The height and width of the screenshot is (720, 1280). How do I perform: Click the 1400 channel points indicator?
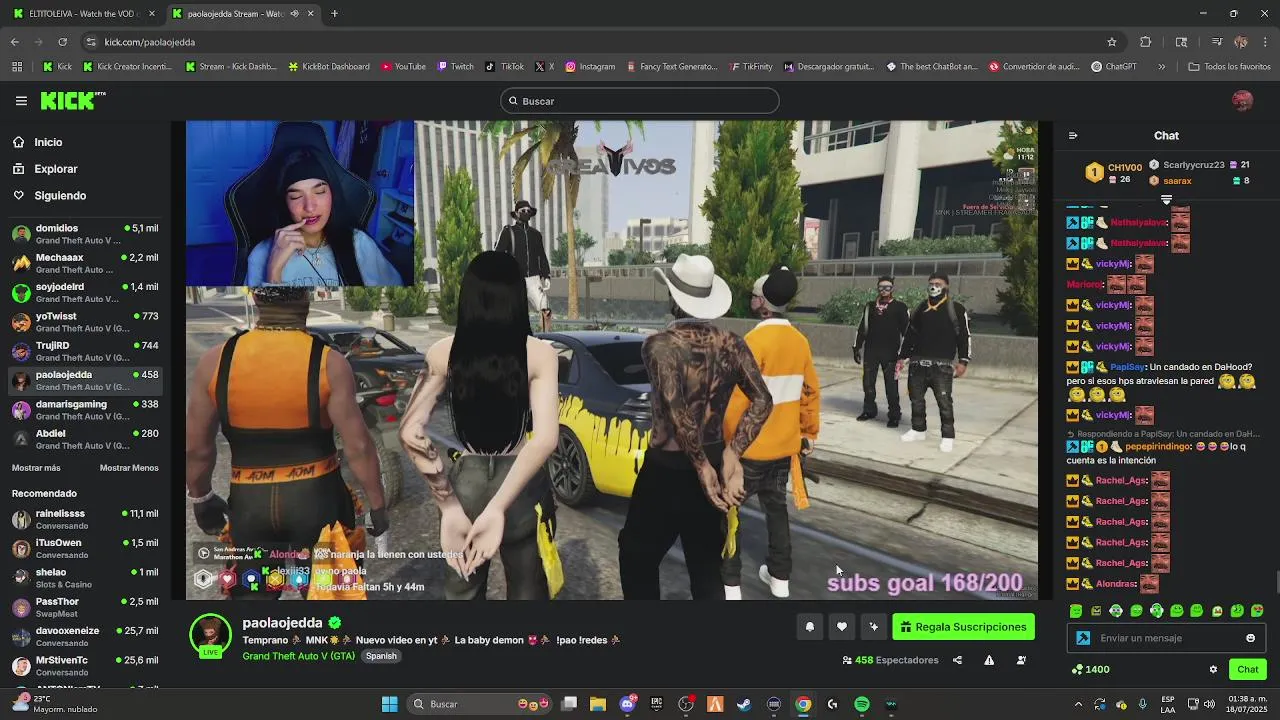coord(1090,669)
